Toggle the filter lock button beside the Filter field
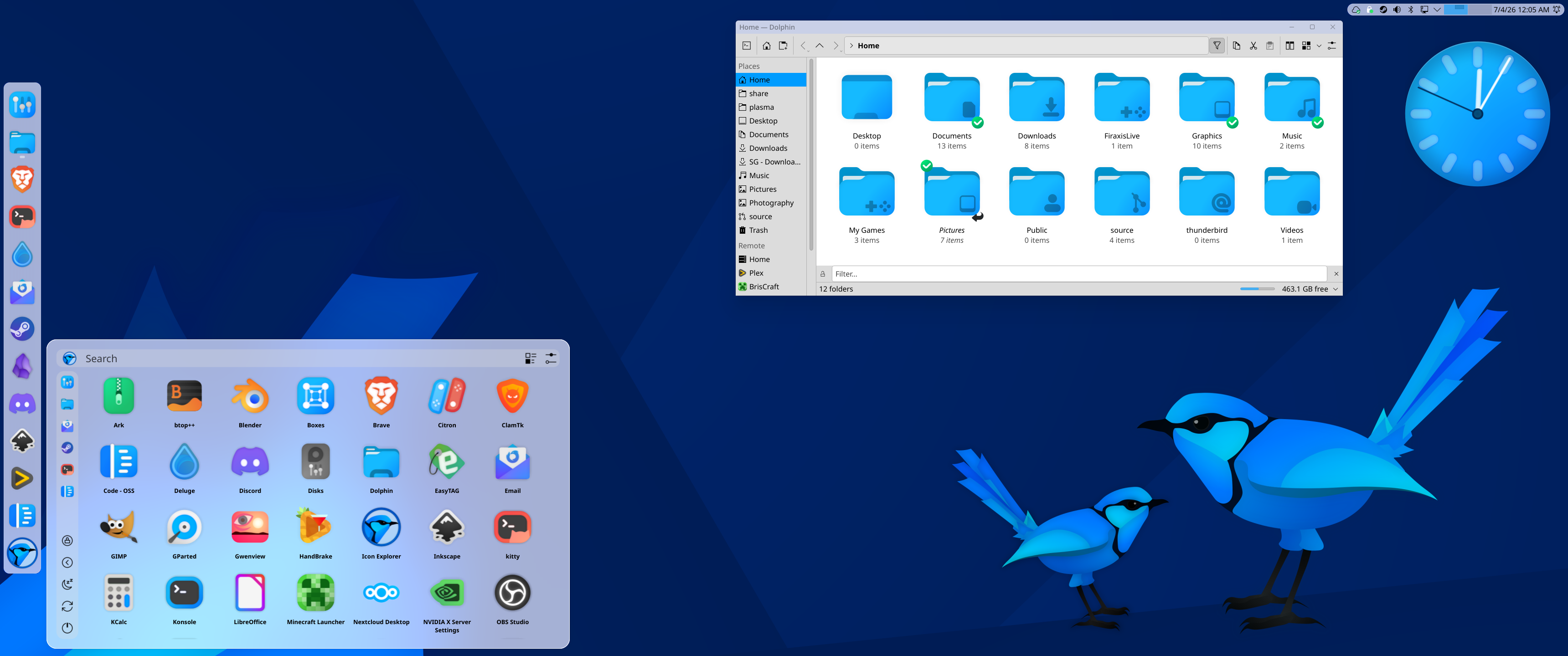 pyautogui.click(x=823, y=274)
